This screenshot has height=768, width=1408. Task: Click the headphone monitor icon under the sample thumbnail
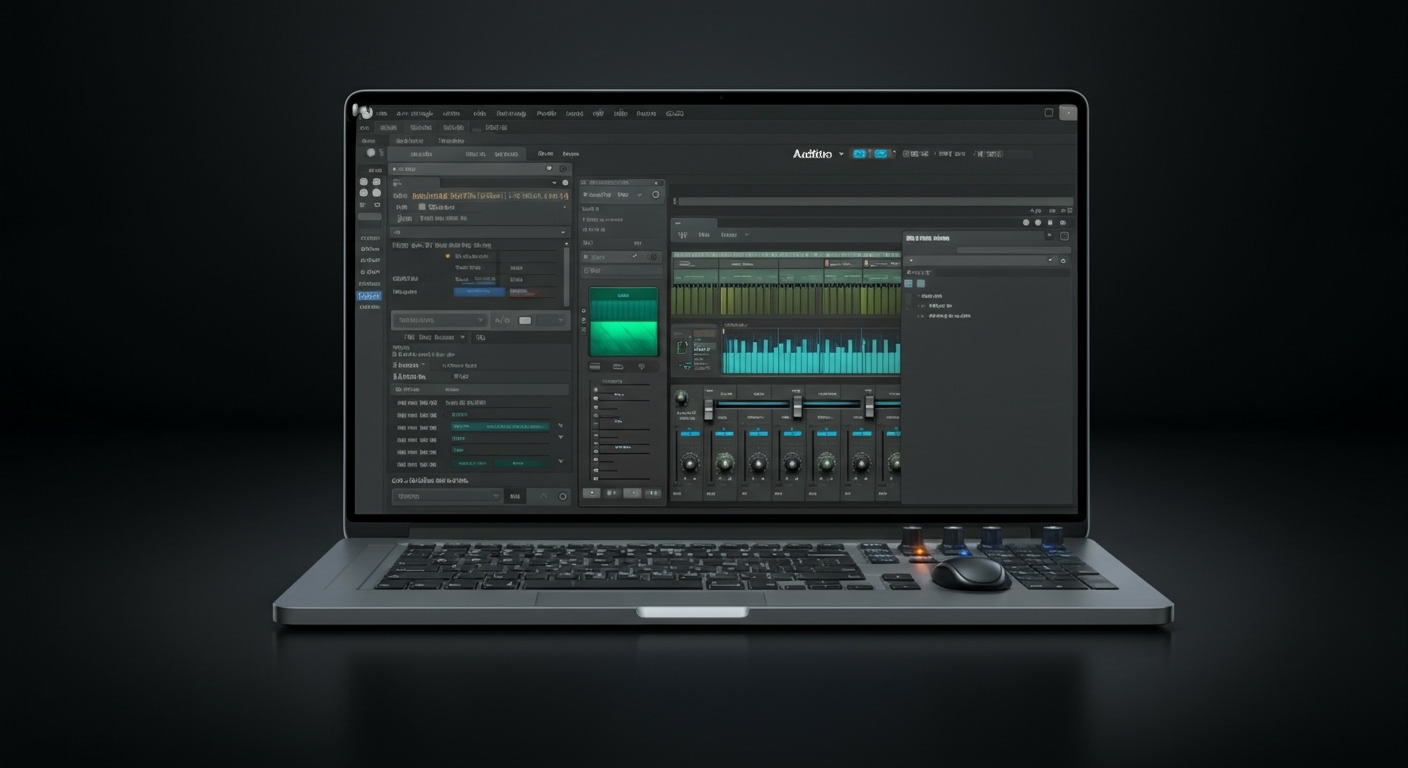tap(640, 367)
